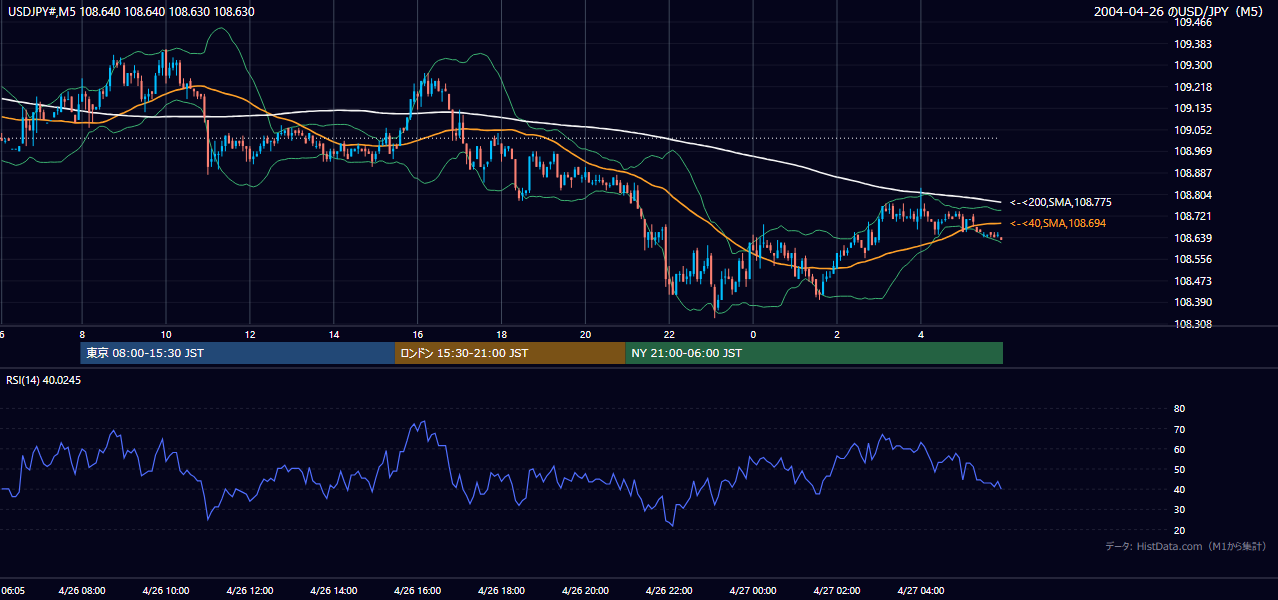Click the 4/26 08:00 time axis label
This screenshot has width=1278, height=600.
click(x=83, y=590)
